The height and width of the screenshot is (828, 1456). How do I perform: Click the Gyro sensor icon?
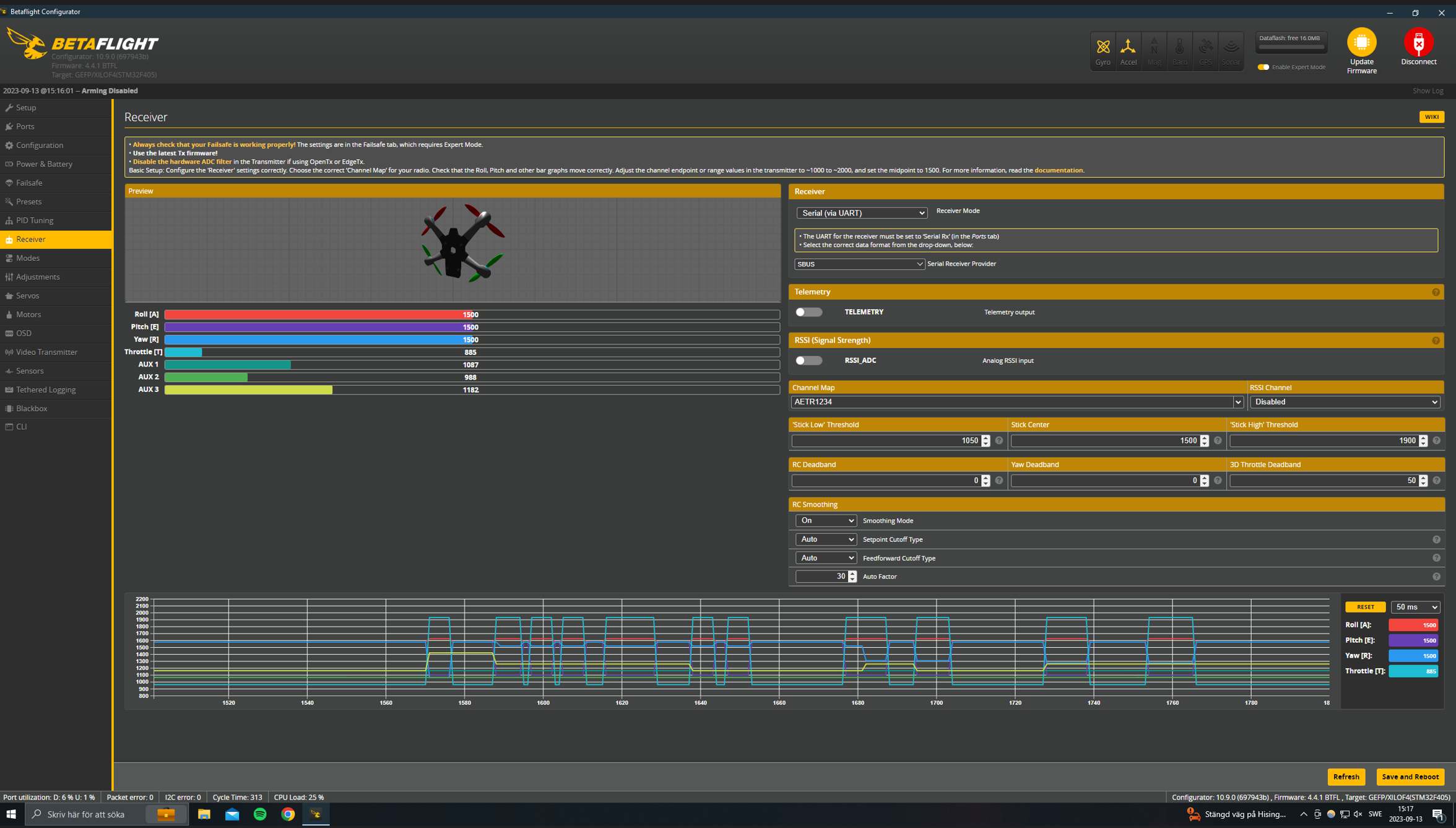[1103, 47]
